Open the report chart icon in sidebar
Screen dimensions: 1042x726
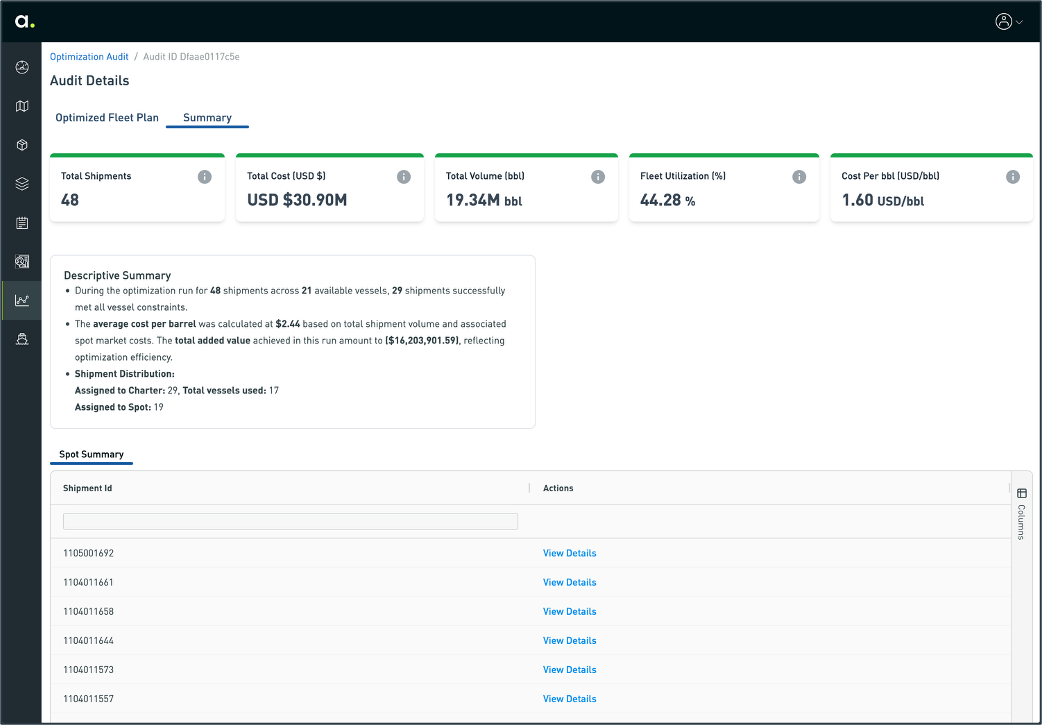(22, 261)
